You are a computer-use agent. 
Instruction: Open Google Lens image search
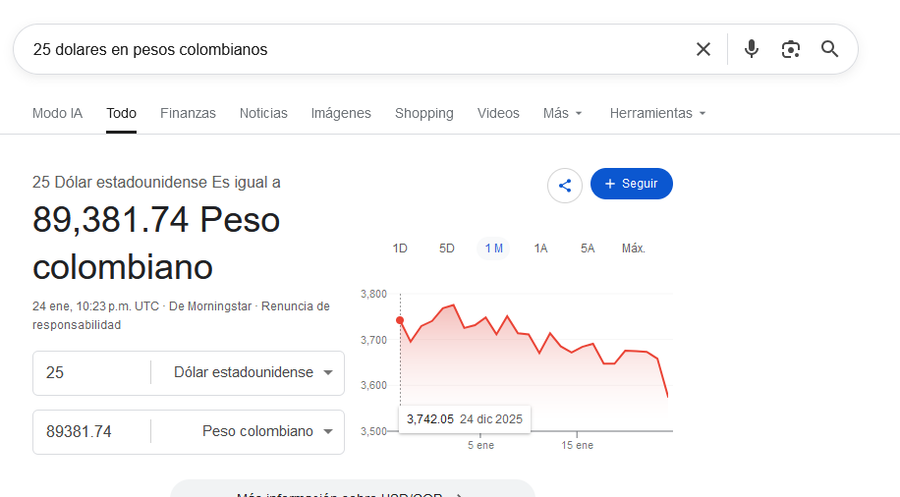791,49
